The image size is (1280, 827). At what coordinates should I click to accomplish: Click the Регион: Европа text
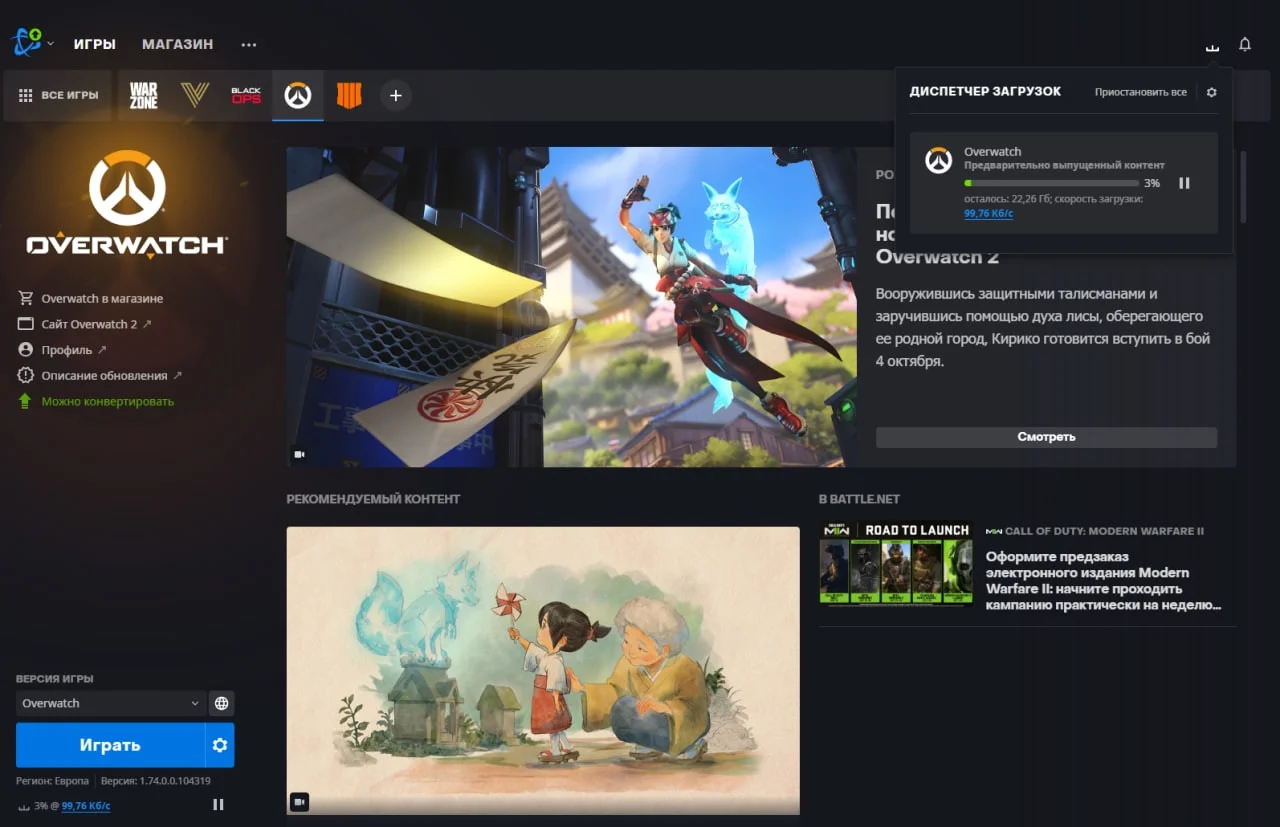pos(52,781)
